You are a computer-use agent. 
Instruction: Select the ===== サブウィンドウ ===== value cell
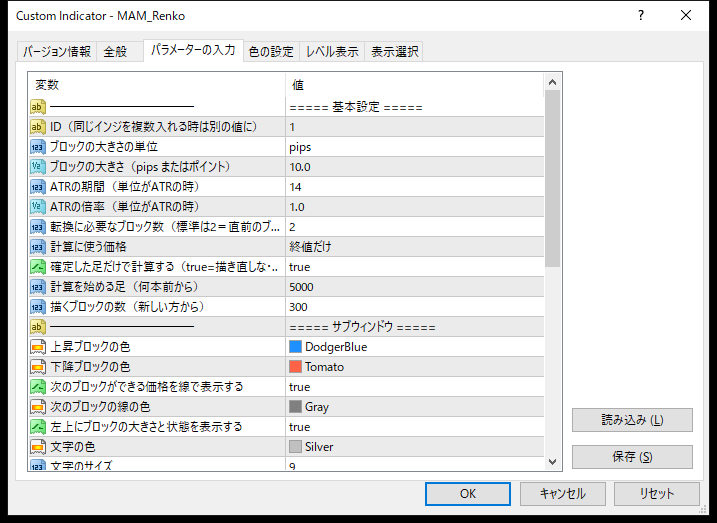415,327
